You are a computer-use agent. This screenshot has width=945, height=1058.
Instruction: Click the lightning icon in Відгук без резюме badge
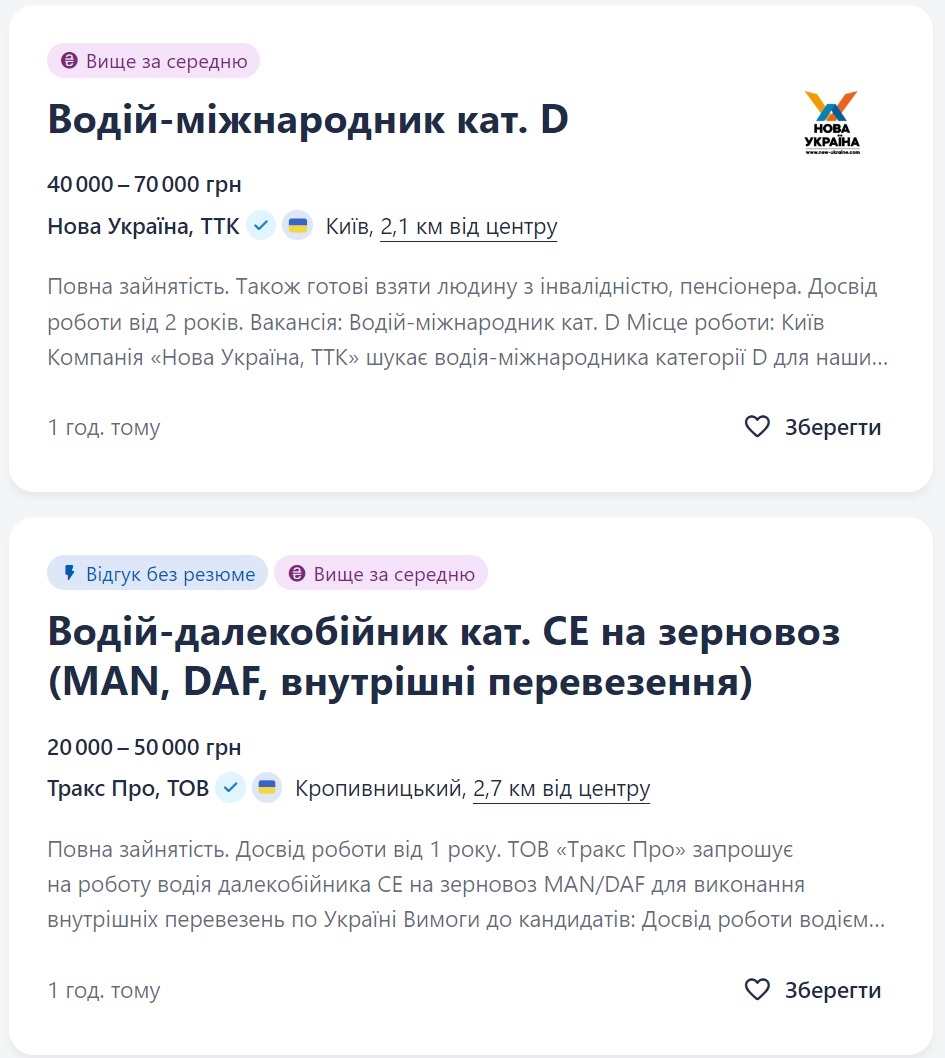point(69,573)
